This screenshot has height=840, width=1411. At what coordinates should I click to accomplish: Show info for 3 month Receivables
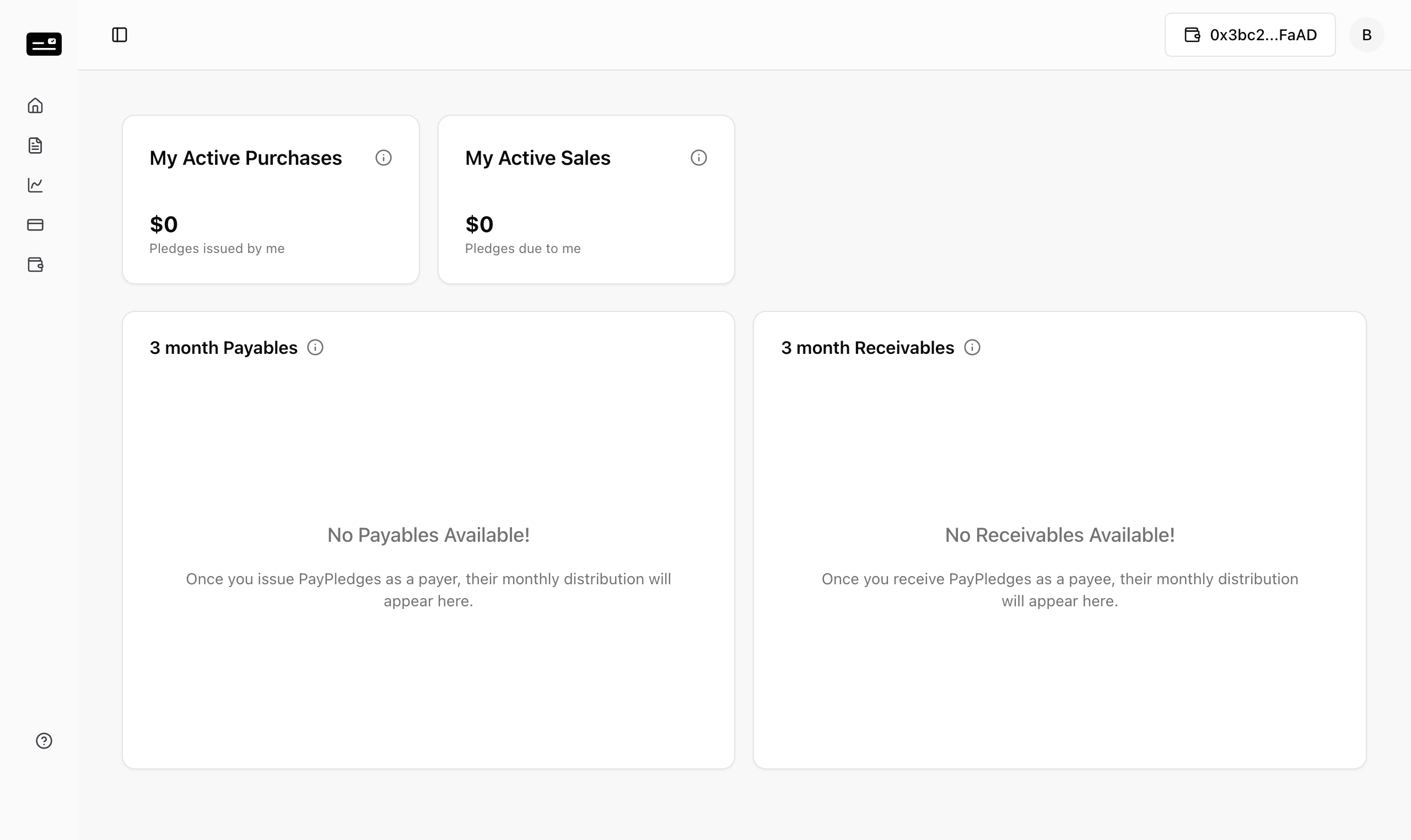click(972, 347)
